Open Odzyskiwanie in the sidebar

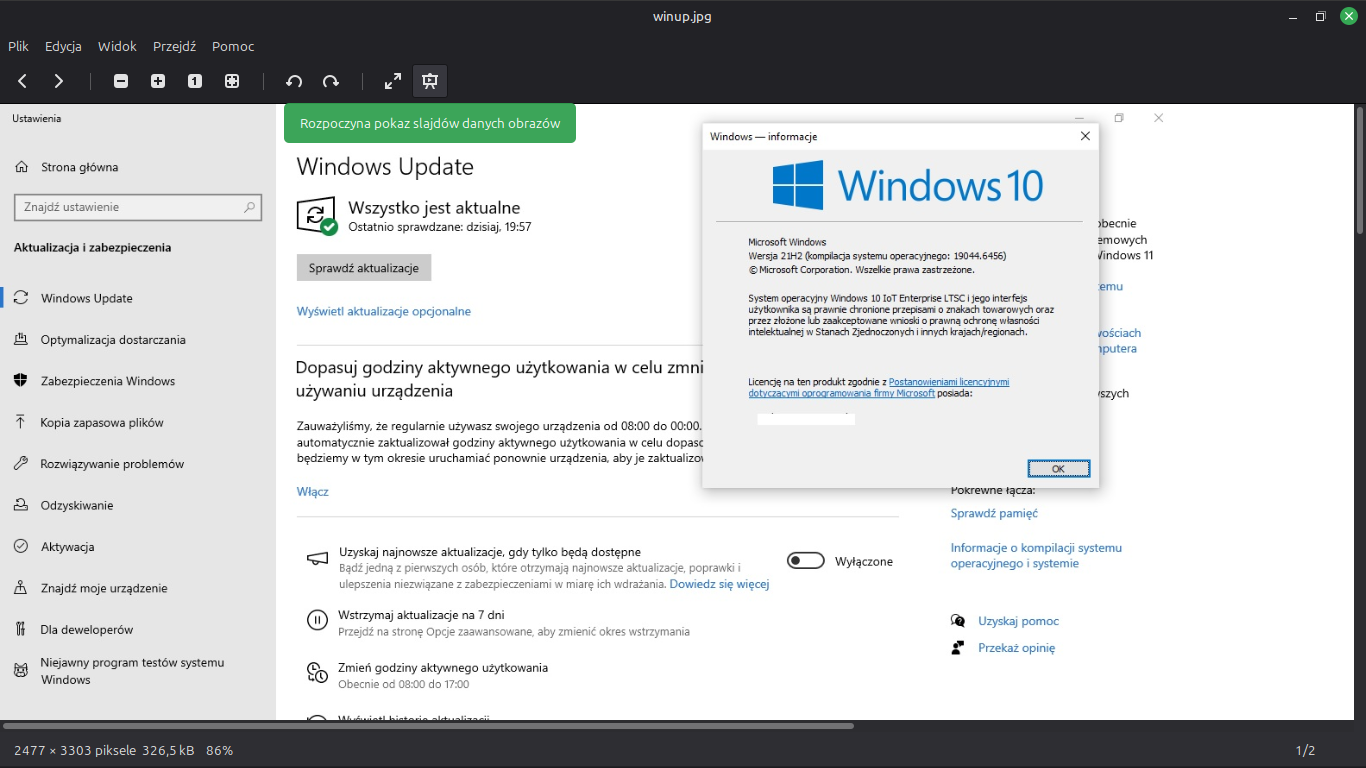pos(77,505)
